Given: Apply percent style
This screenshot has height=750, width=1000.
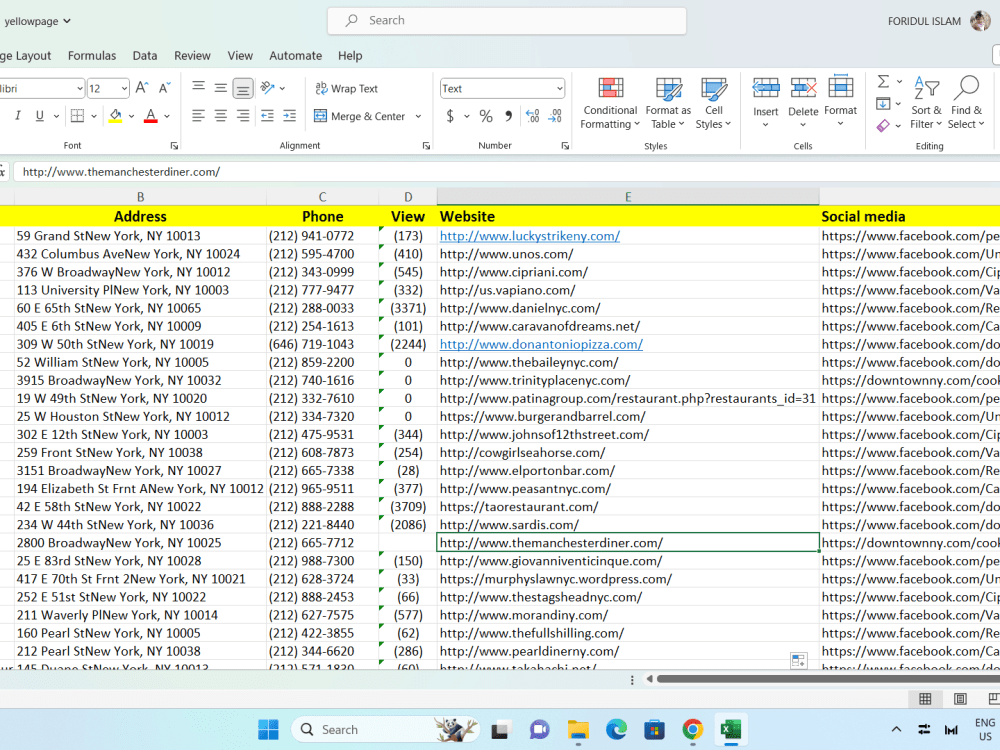Looking at the screenshot, I should (486, 116).
